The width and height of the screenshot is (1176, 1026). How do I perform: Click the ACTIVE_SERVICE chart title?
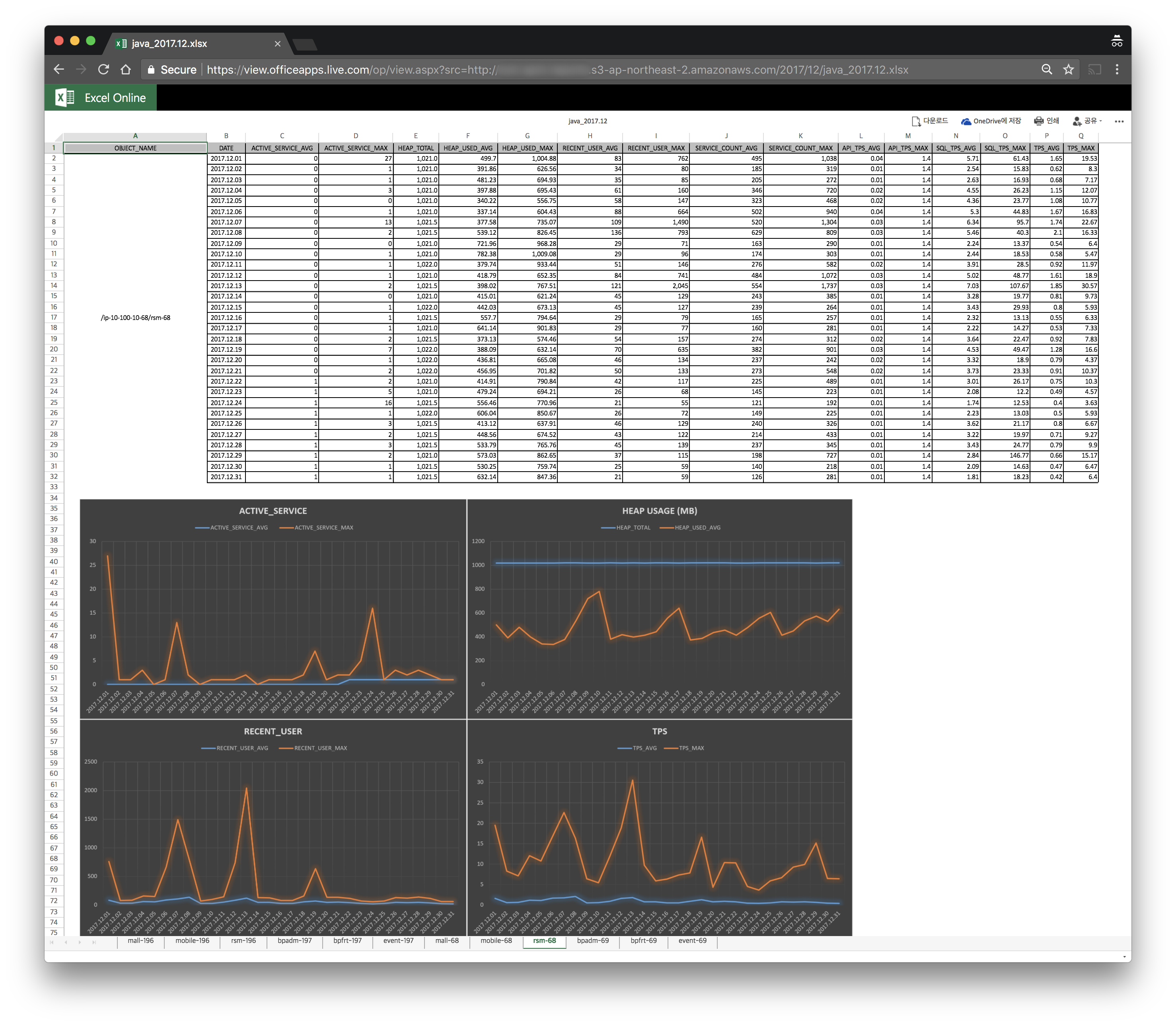[273, 511]
